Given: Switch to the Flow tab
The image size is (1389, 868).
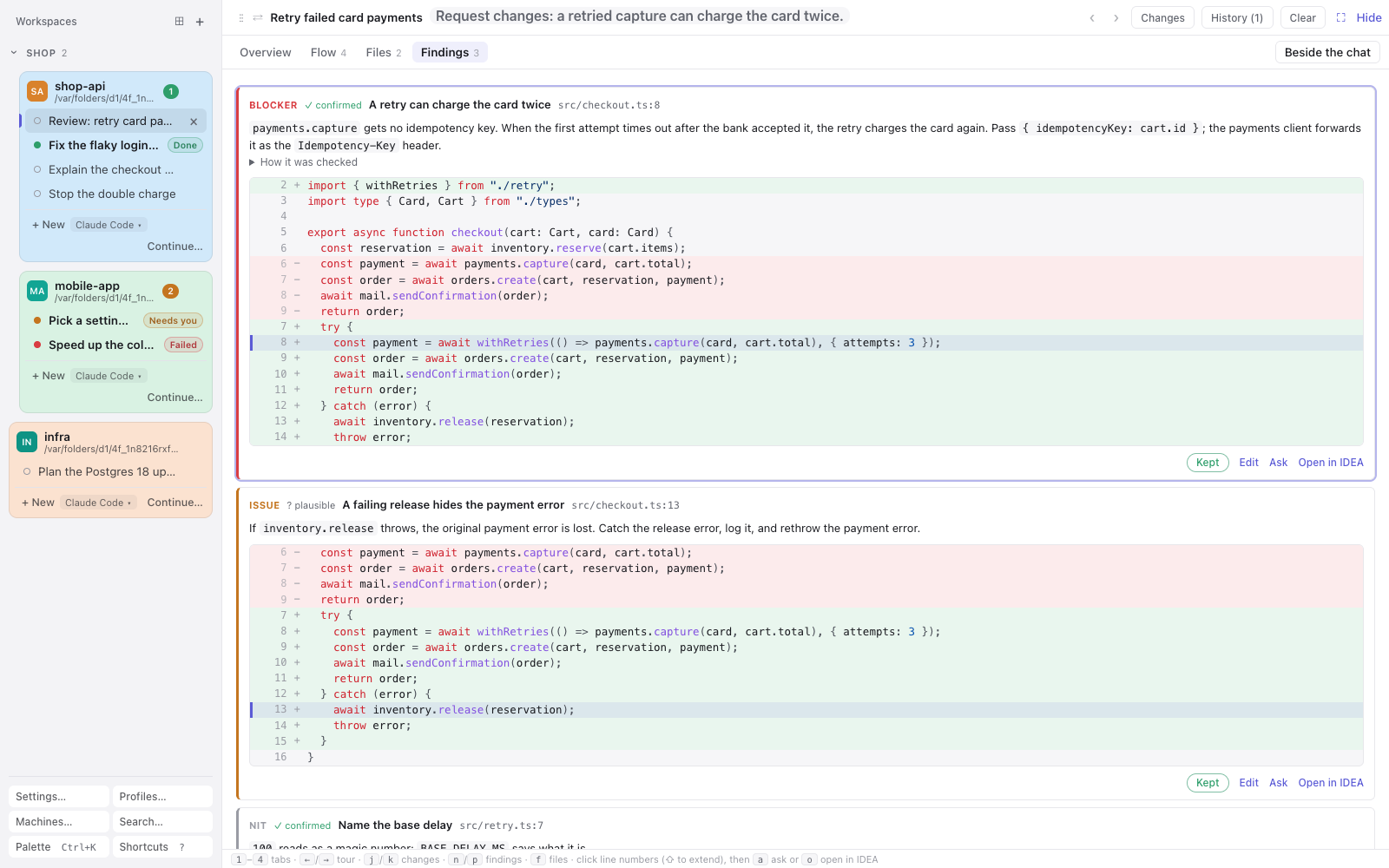Looking at the screenshot, I should tap(328, 52).
